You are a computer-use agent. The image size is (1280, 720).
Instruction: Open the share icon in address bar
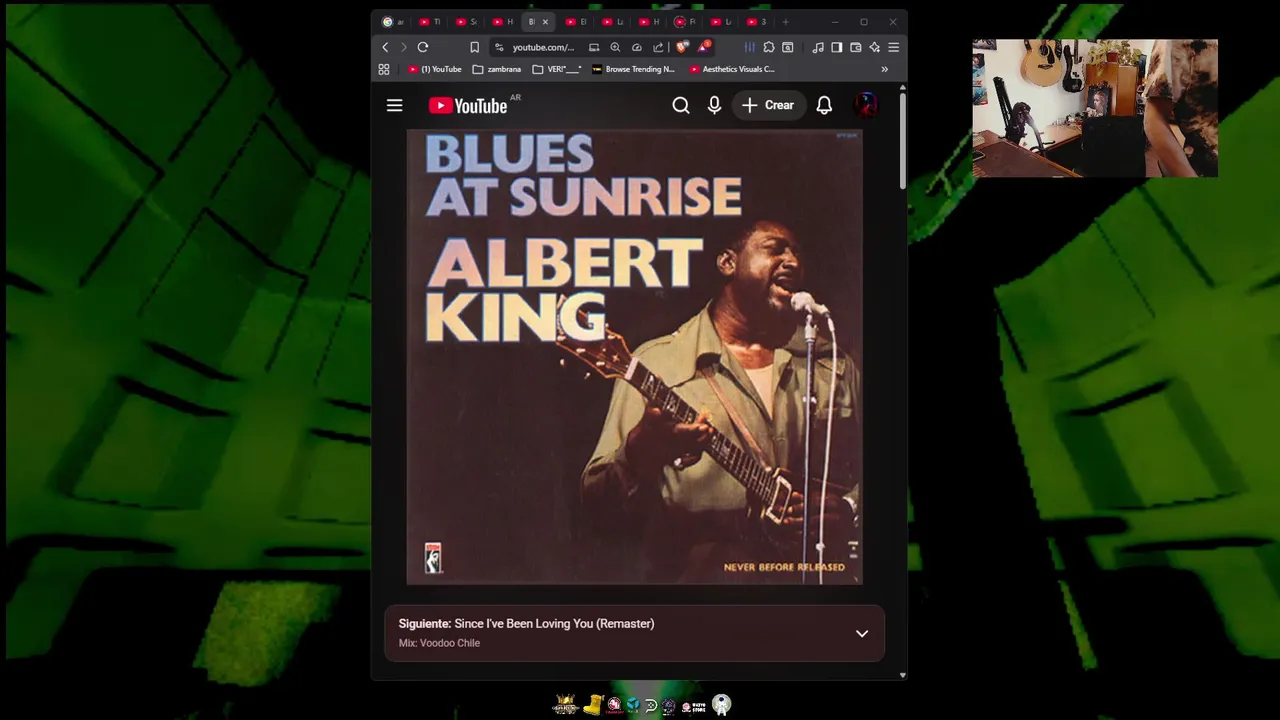pyautogui.click(x=658, y=47)
